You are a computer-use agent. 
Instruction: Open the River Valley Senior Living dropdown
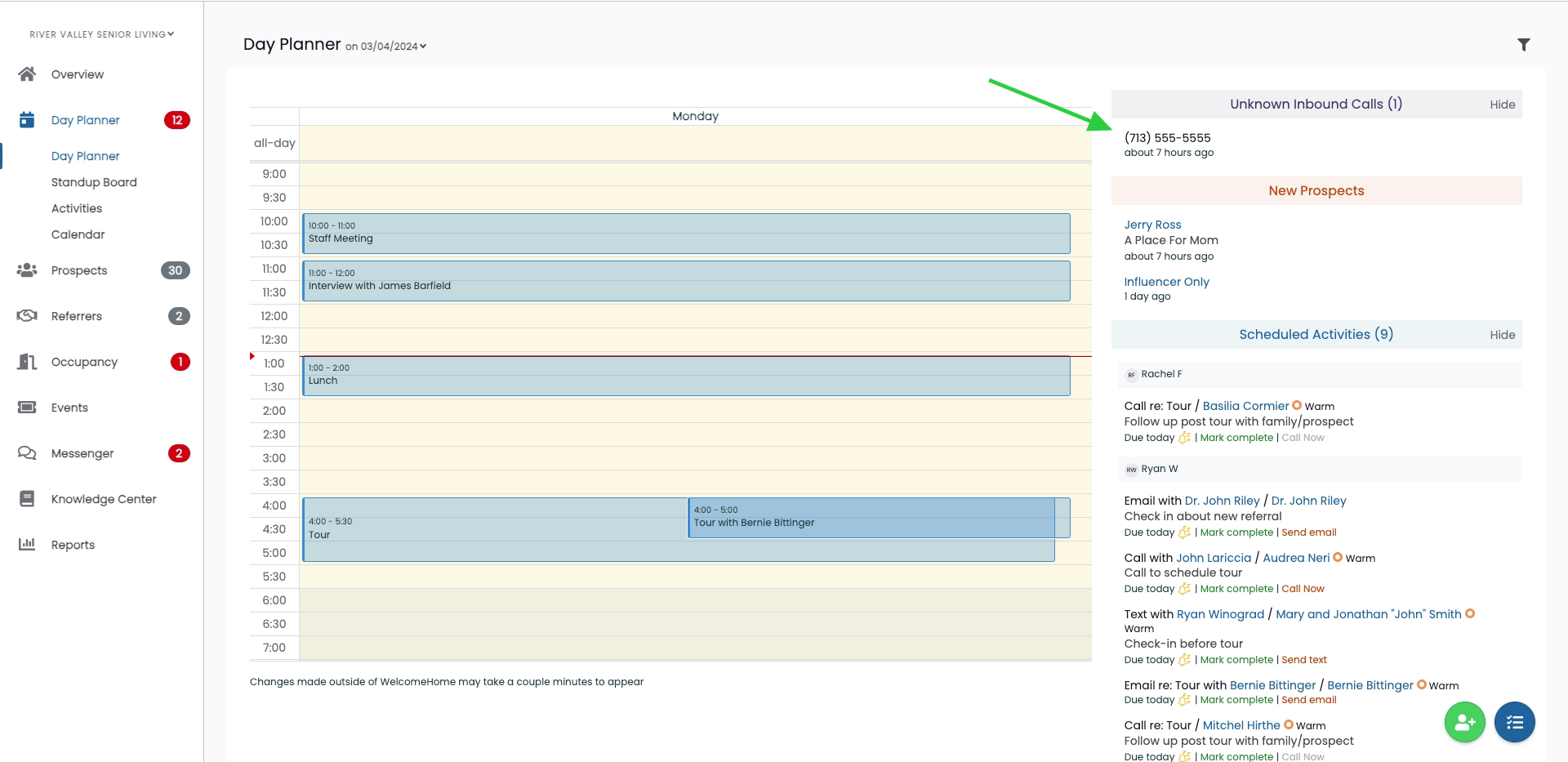coord(102,34)
